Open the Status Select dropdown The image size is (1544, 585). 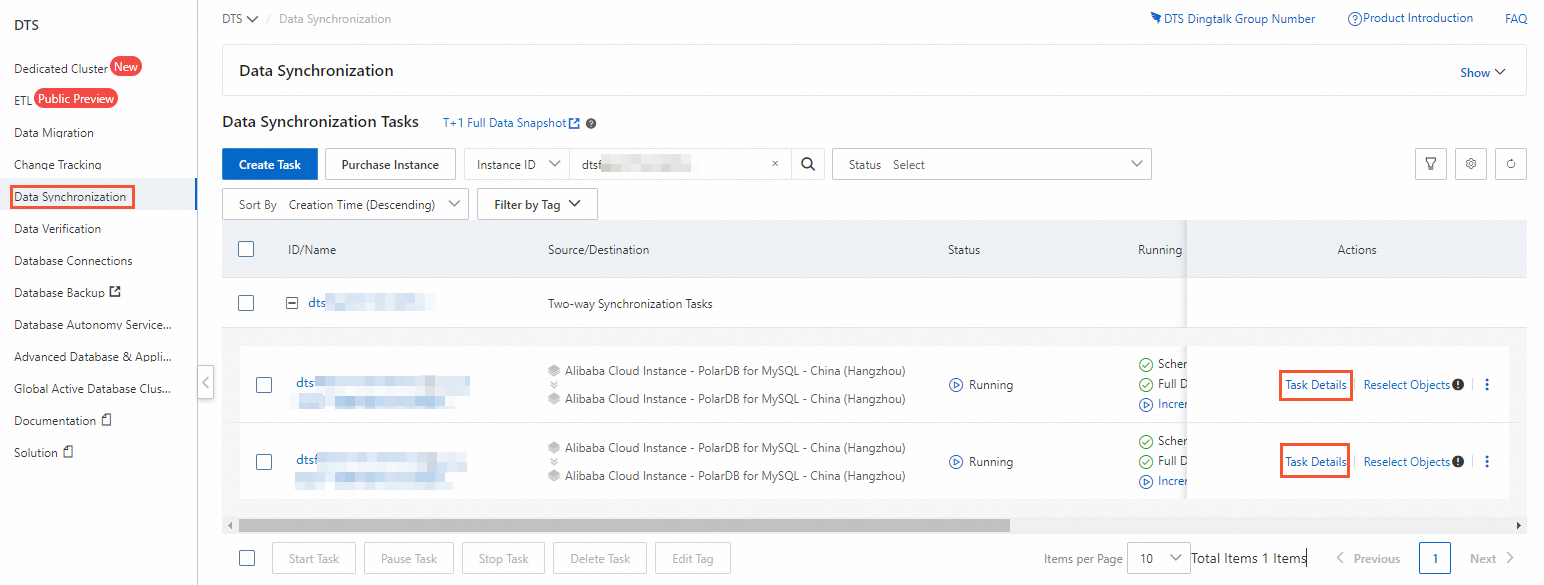(x=991, y=165)
